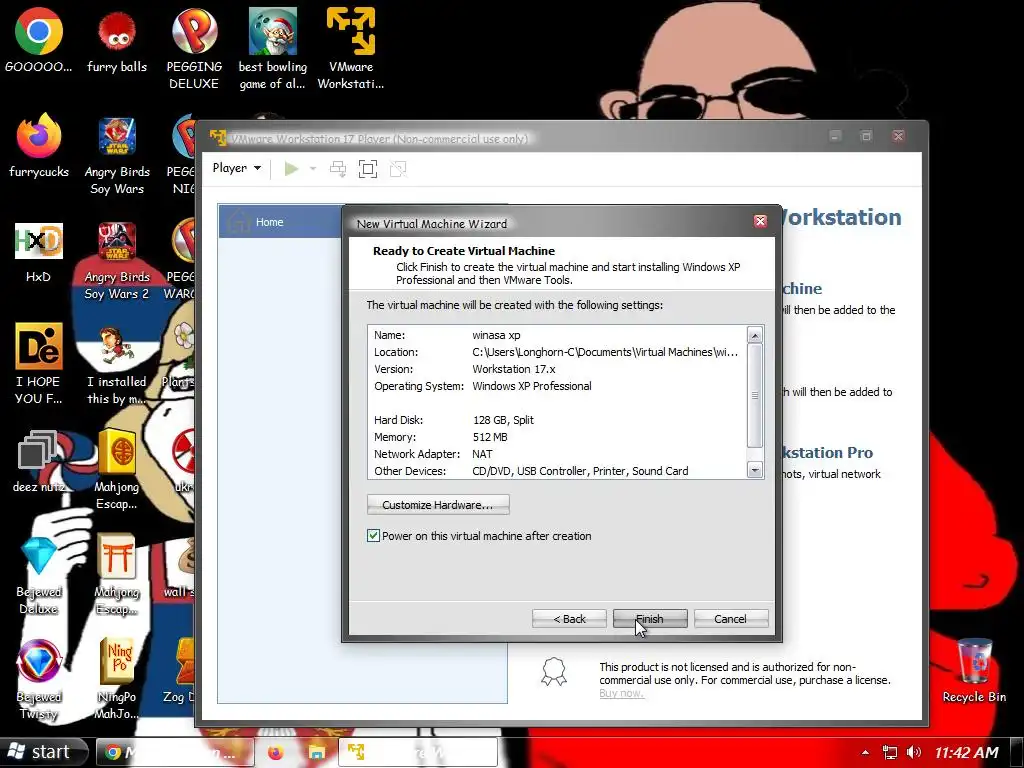Click 'Windows XP Professional' operating system value
The width and height of the screenshot is (1024, 768).
pyautogui.click(x=532, y=386)
